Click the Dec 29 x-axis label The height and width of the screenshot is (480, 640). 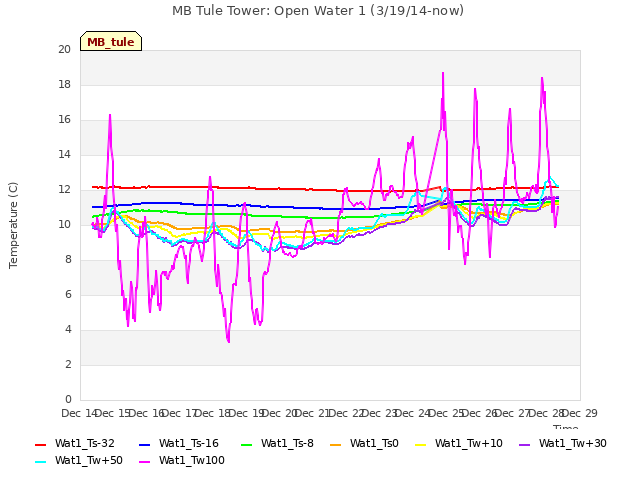click(x=580, y=413)
